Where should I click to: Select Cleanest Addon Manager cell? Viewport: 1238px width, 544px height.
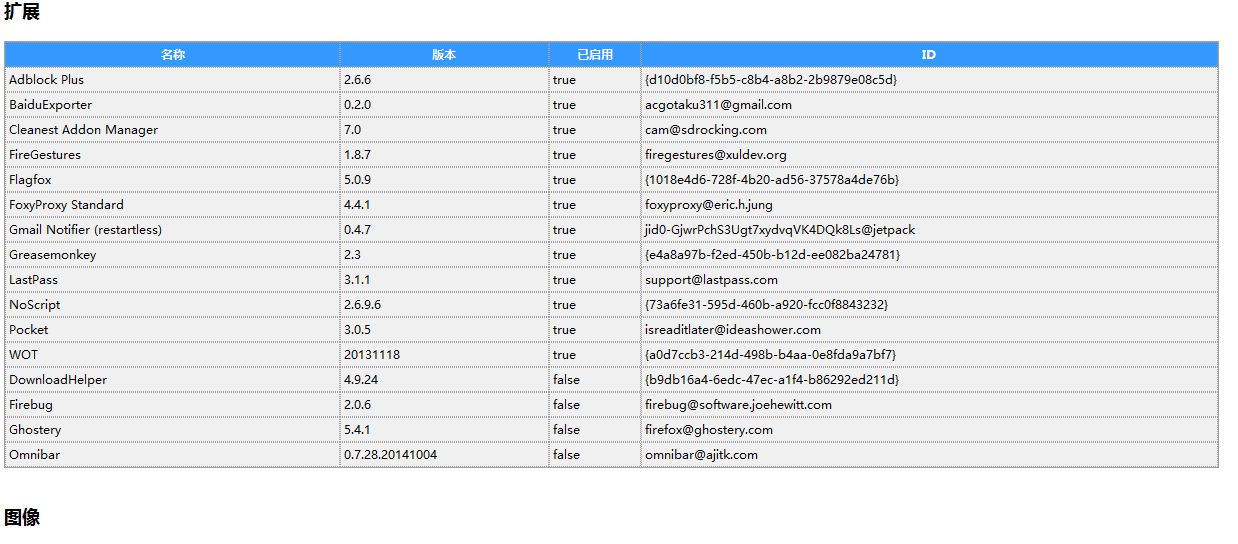[x=172, y=130]
